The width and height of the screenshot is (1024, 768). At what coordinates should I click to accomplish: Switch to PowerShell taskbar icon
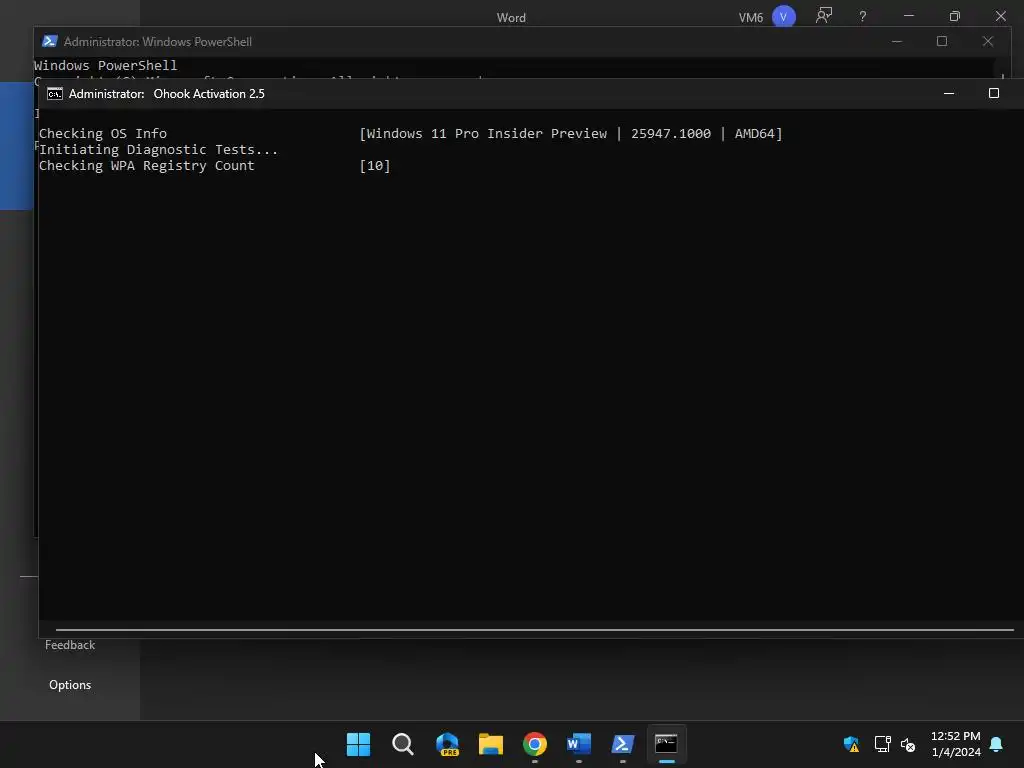point(622,744)
